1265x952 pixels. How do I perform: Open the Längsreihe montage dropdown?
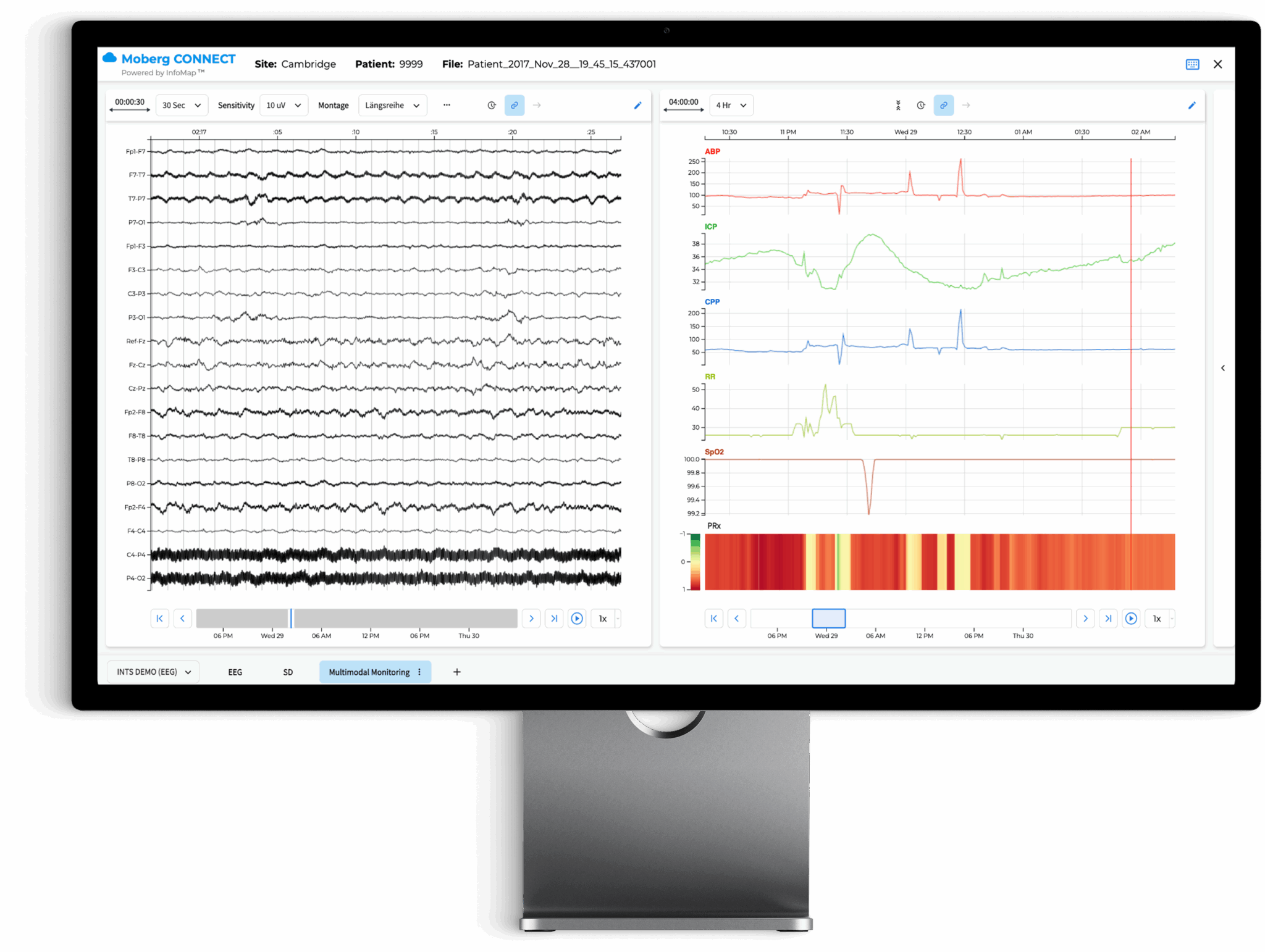[392, 105]
